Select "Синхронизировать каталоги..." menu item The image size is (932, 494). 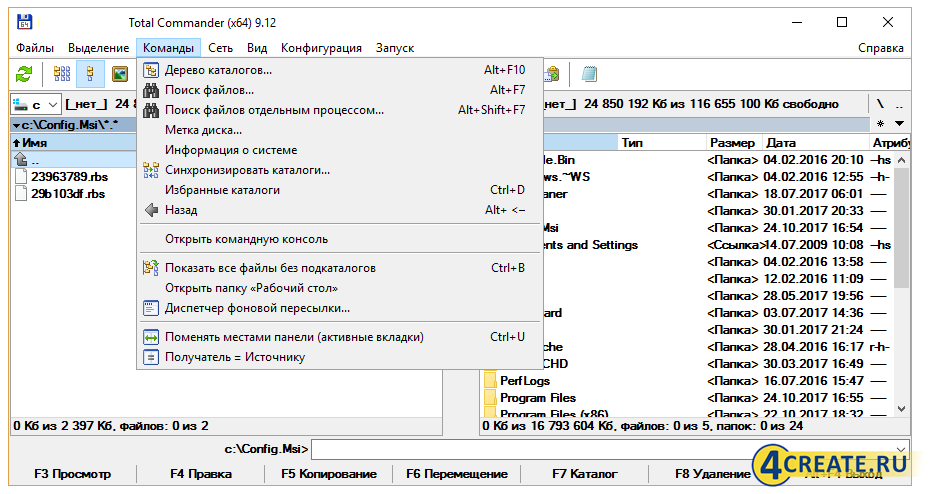247,170
